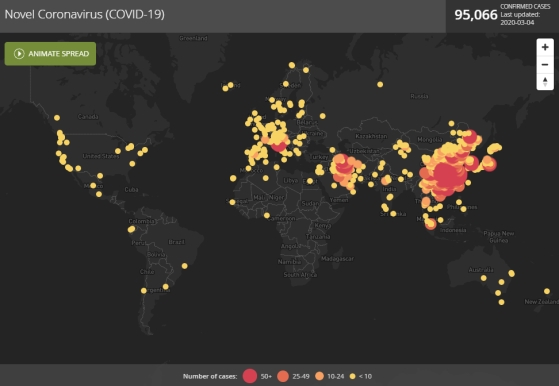Click the Bolivia map label
The width and height of the screenshot is (559, 386).
[x=156, y=254]
